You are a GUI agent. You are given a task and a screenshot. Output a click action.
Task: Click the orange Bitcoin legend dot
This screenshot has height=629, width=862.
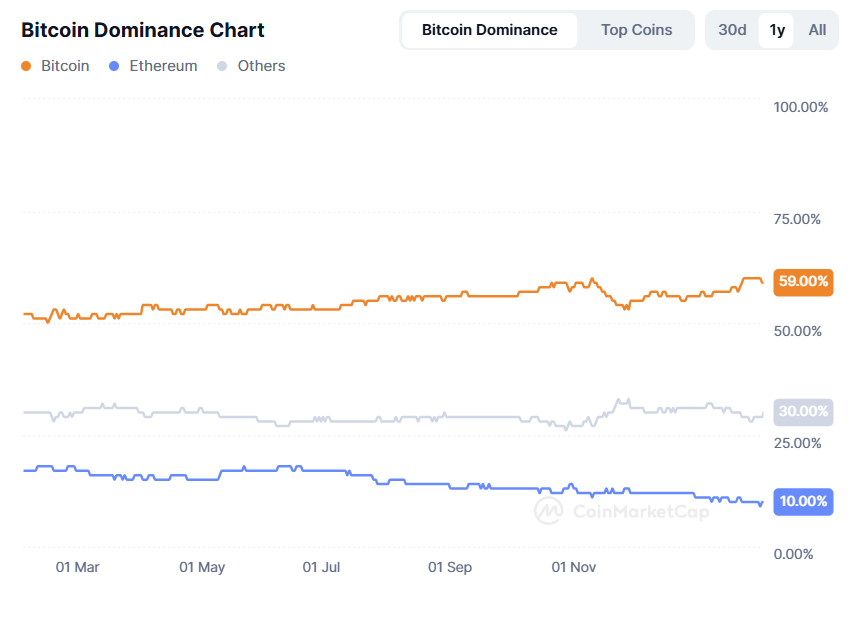coord(26,66)
